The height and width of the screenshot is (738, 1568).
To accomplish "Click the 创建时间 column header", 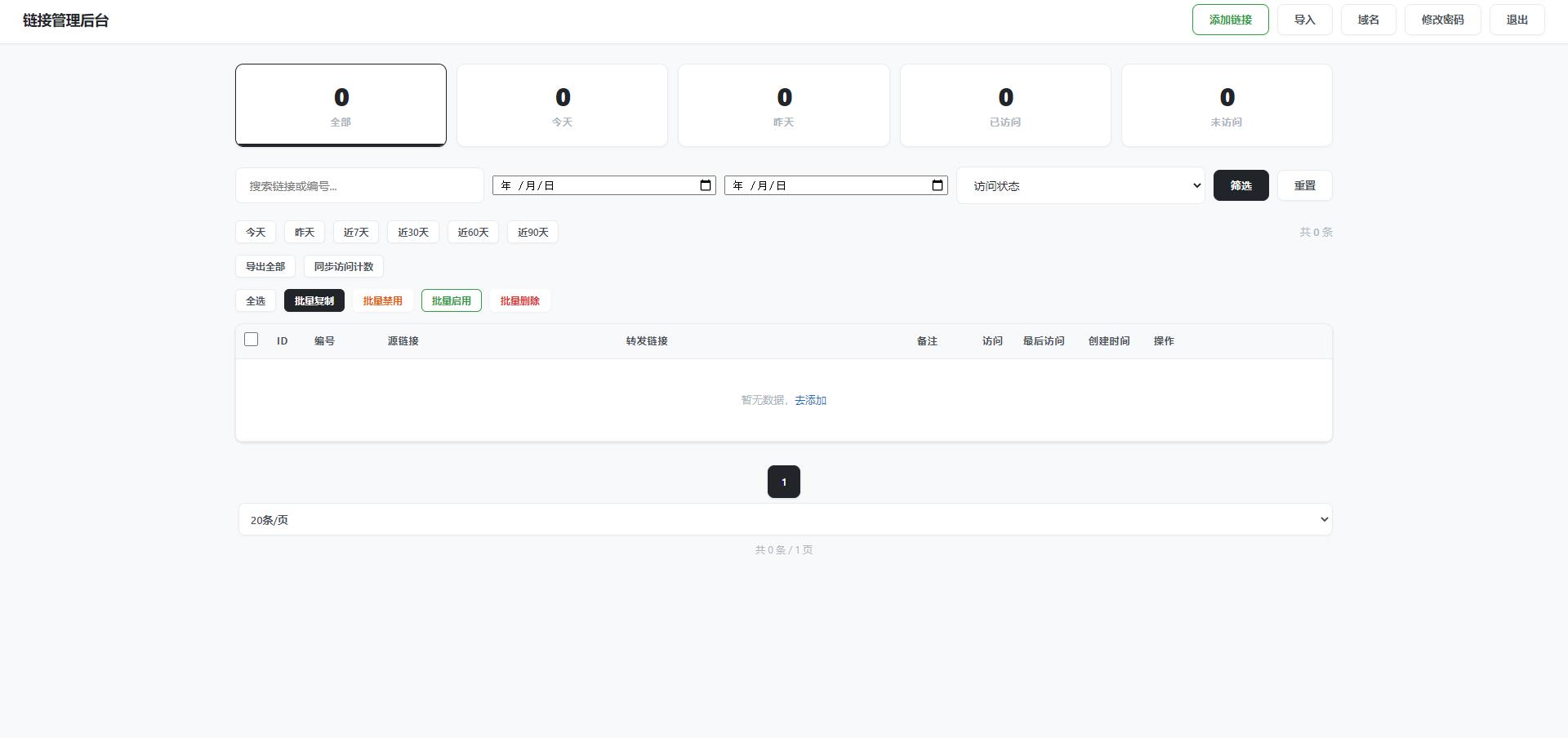I will point(1109,341).
